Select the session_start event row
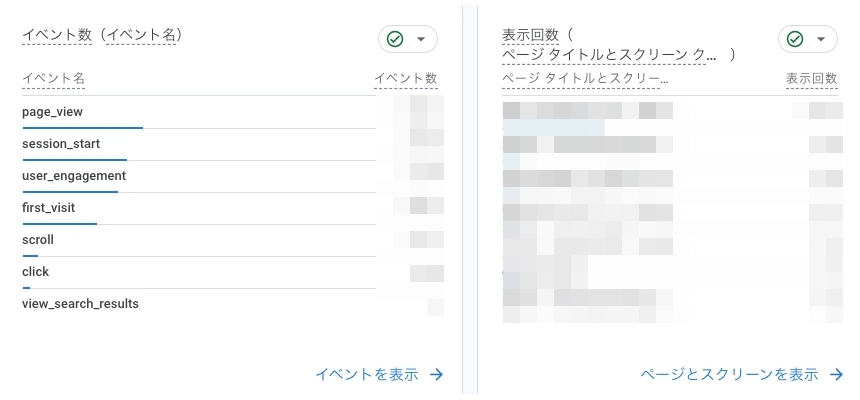 click(x=233, y=144)
